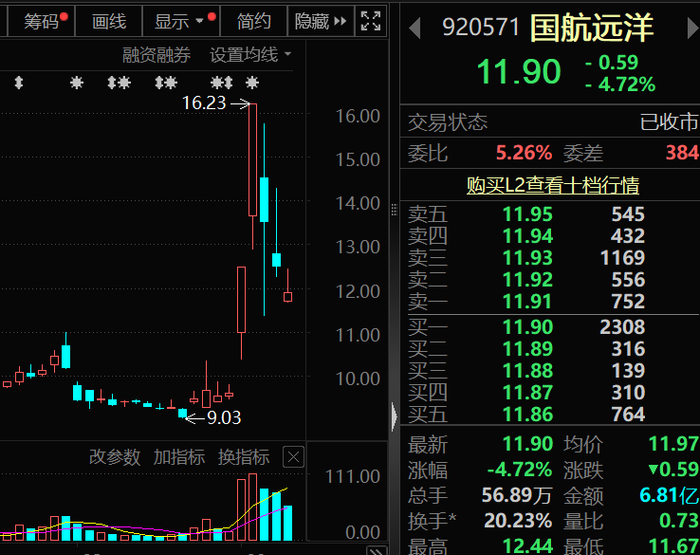
Task: Switch to 简约 simple view
Action: pyautogui.click(x=254, y=21)
